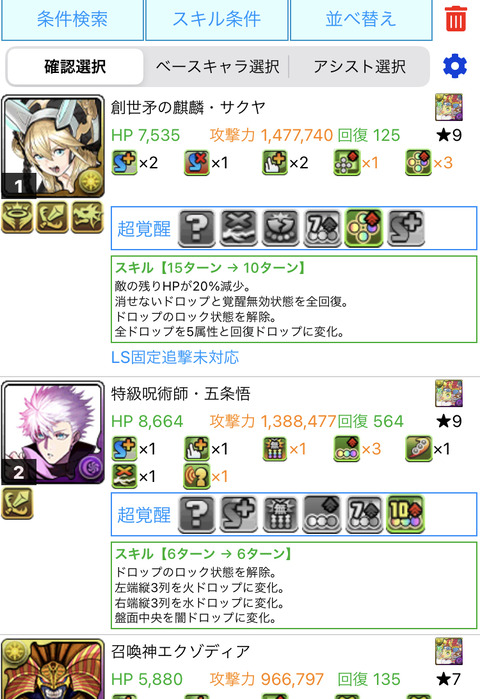This screenshot has width=480, height=699.
Task: Open the 召喚神エクゾディア monster portrait
Action: coord(53,669)
